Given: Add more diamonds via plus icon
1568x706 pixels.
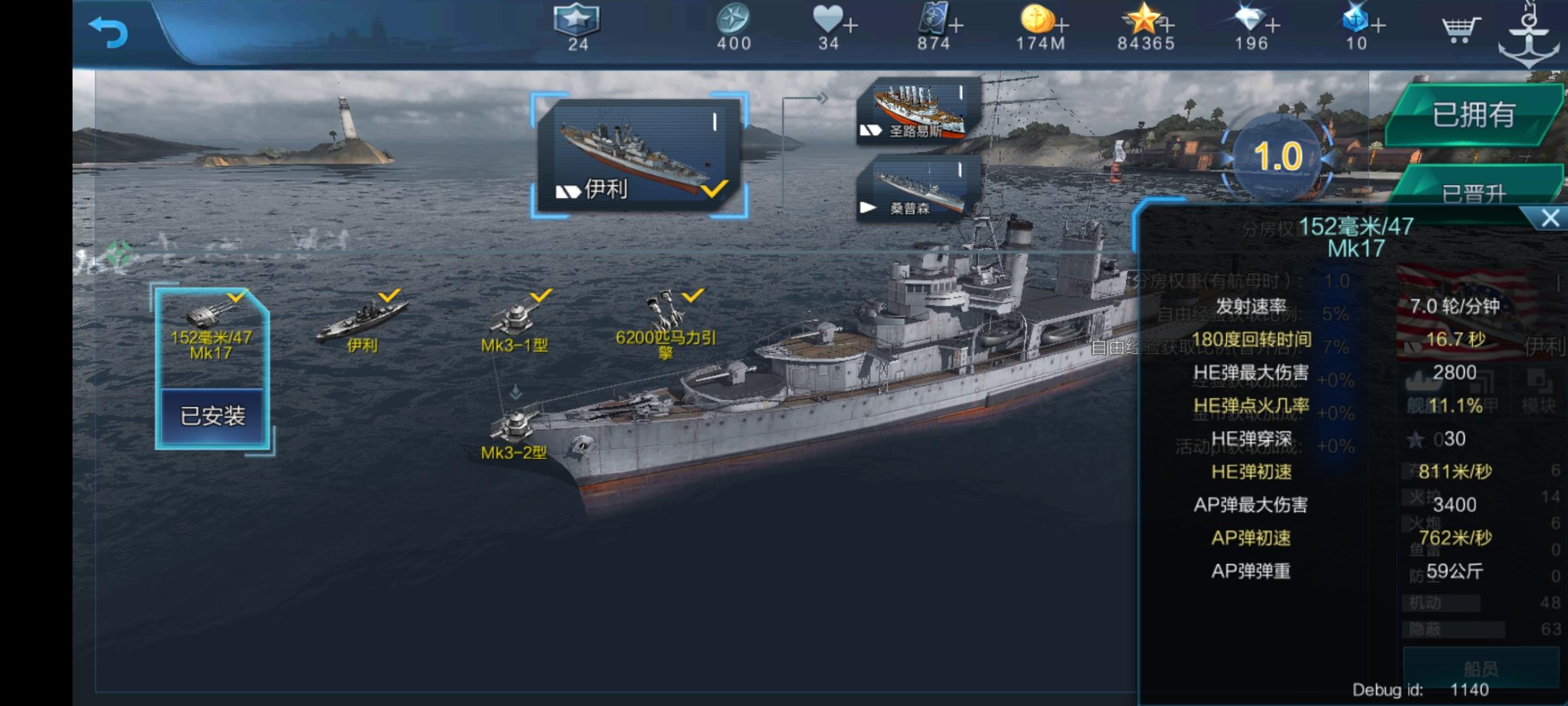Looking at the screenshot, I should coord(1272,26).
